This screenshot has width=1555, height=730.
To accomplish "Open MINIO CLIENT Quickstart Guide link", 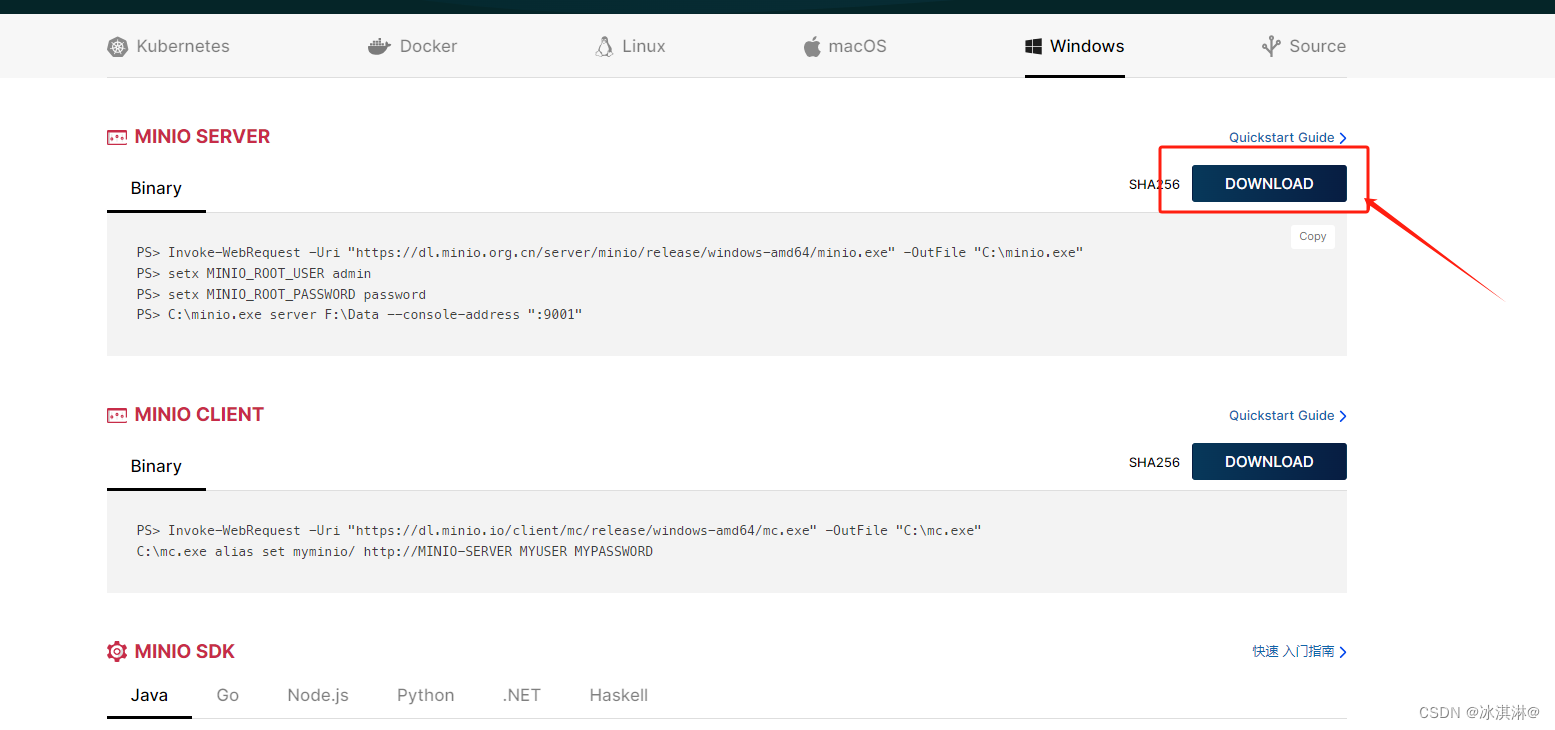I will [1281, 416].
